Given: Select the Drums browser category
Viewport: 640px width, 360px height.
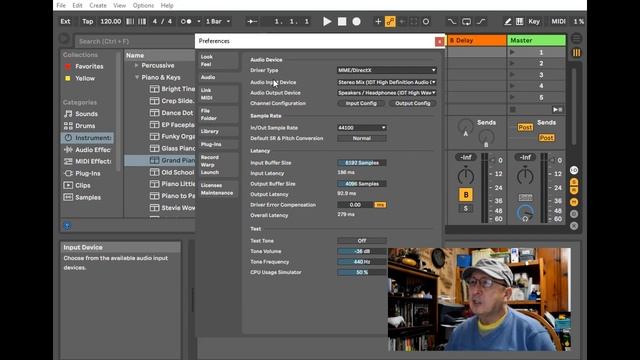Looking at the screenshot, I should coord(85,126).
